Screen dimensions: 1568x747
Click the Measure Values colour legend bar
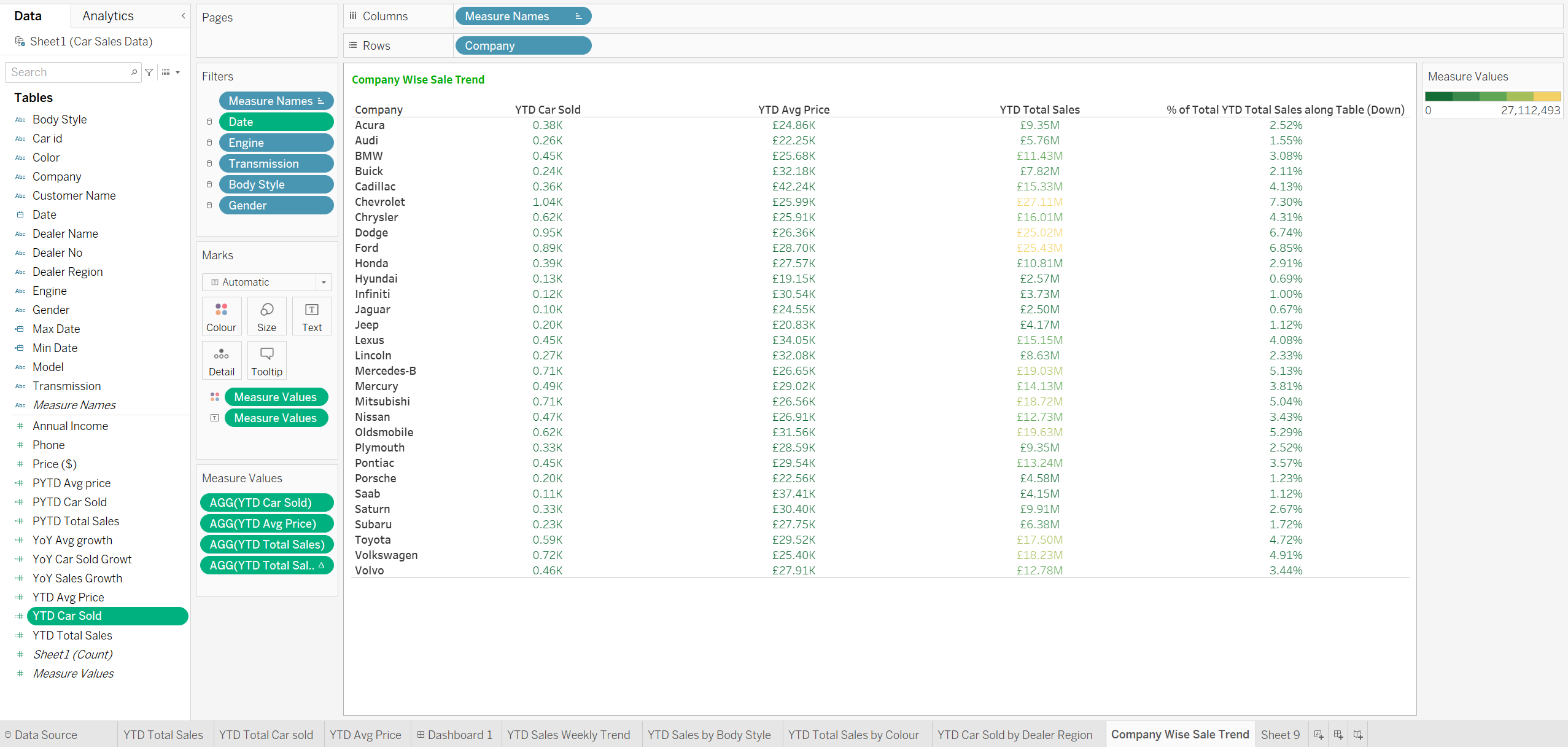coord(1492,96)
